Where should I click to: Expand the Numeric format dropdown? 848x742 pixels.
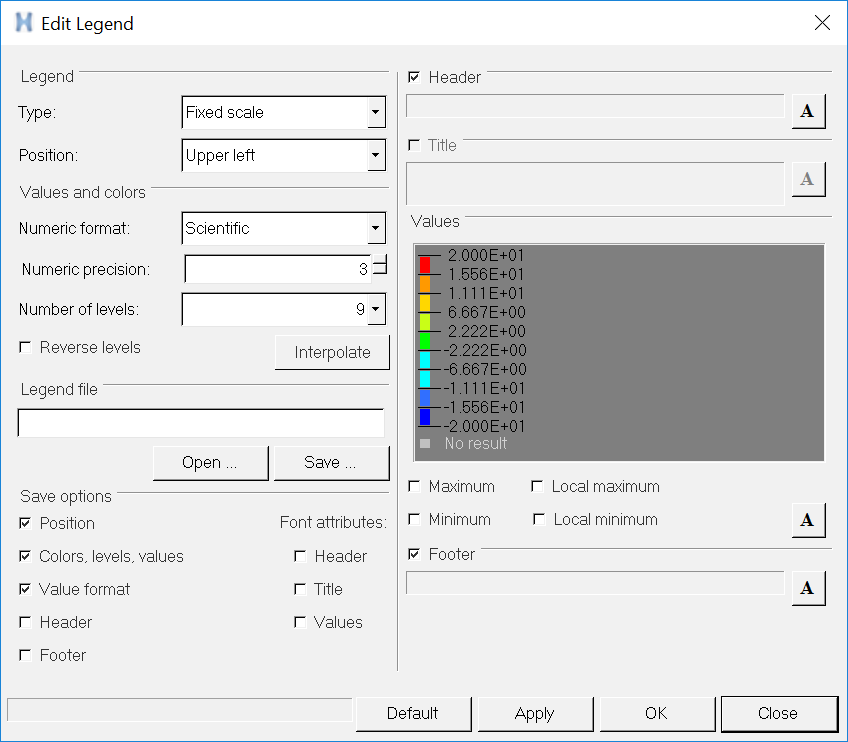pyautogui.click(x=376, y=228)
